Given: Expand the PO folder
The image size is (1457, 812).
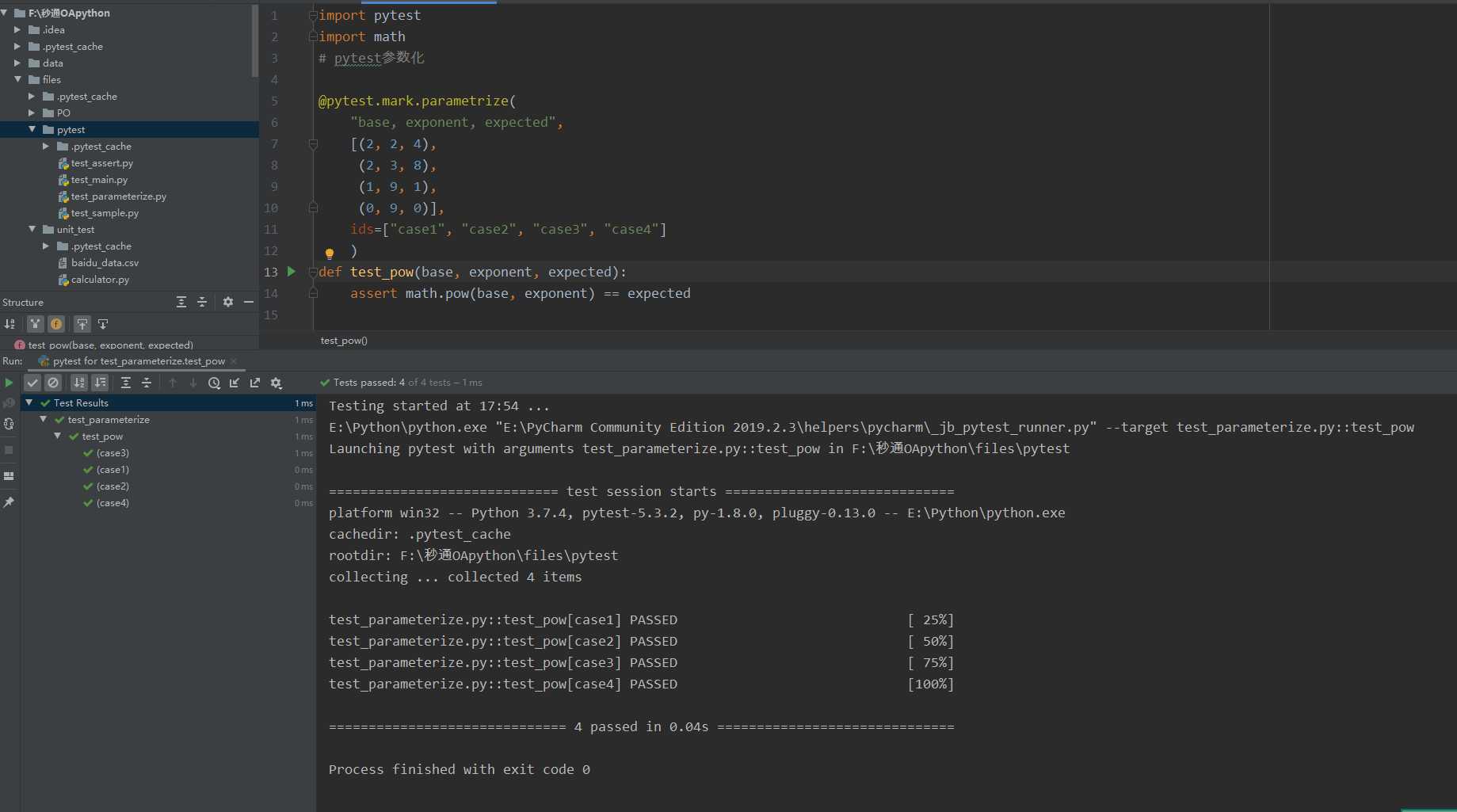Looking at the screenshot, I should point(31,113).
